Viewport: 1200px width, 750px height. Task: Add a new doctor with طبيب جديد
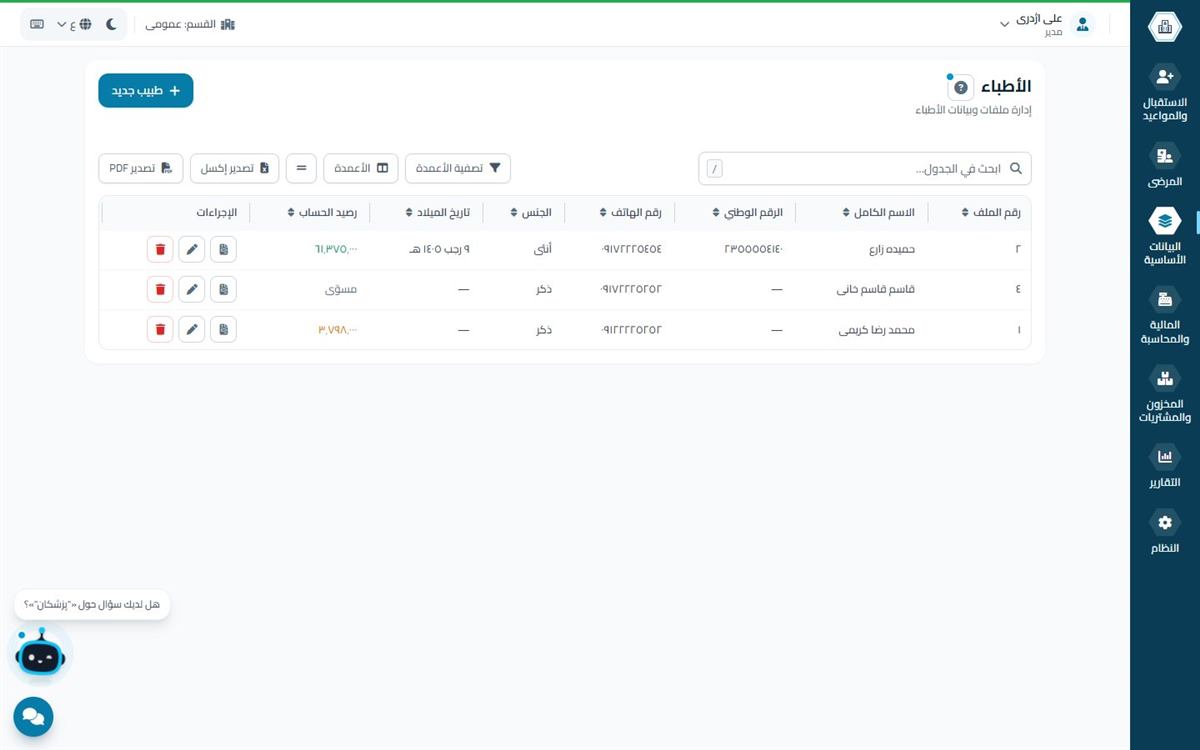click(146, 91)
